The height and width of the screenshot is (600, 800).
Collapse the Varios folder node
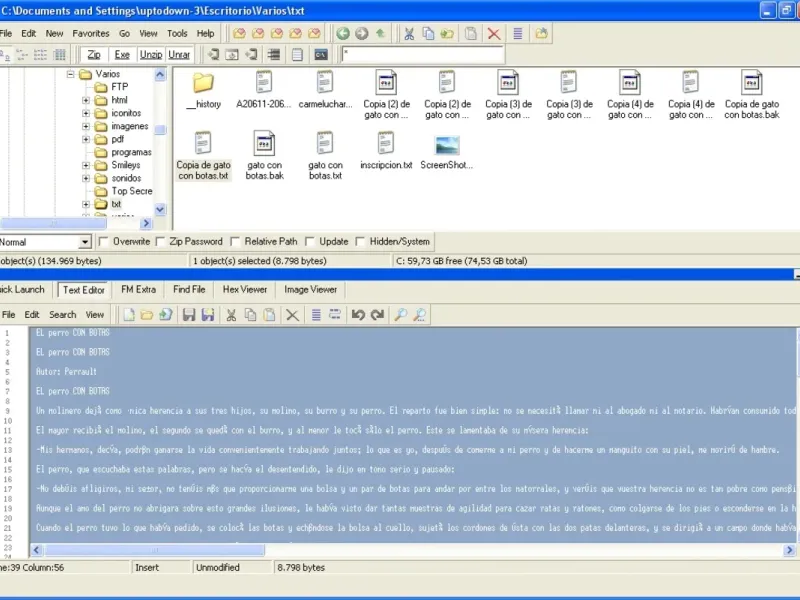(x=71, y=74)
